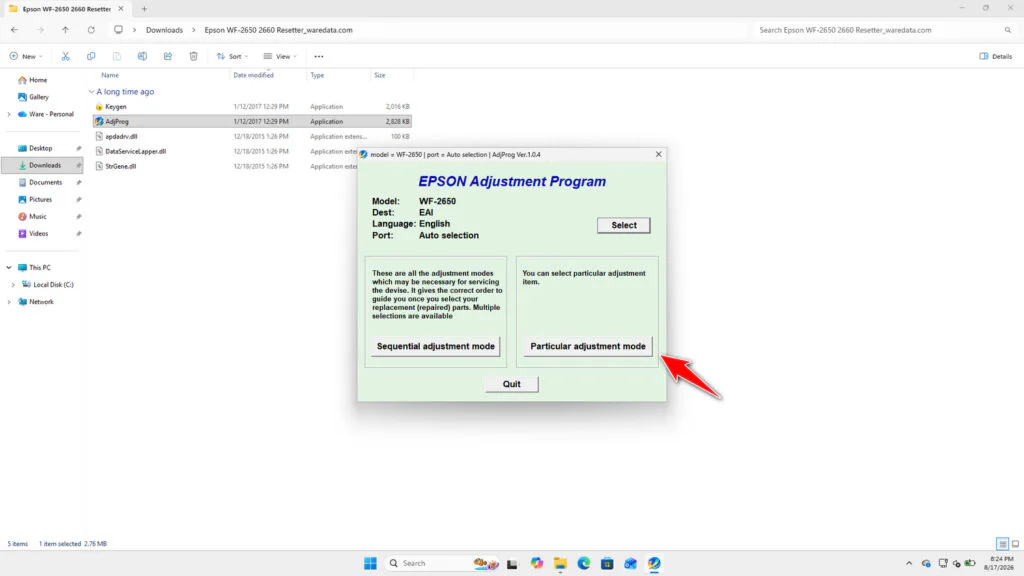Show hidden system tray icons
This screenshot has width=1024, height=576.
(x=909, y=563)
